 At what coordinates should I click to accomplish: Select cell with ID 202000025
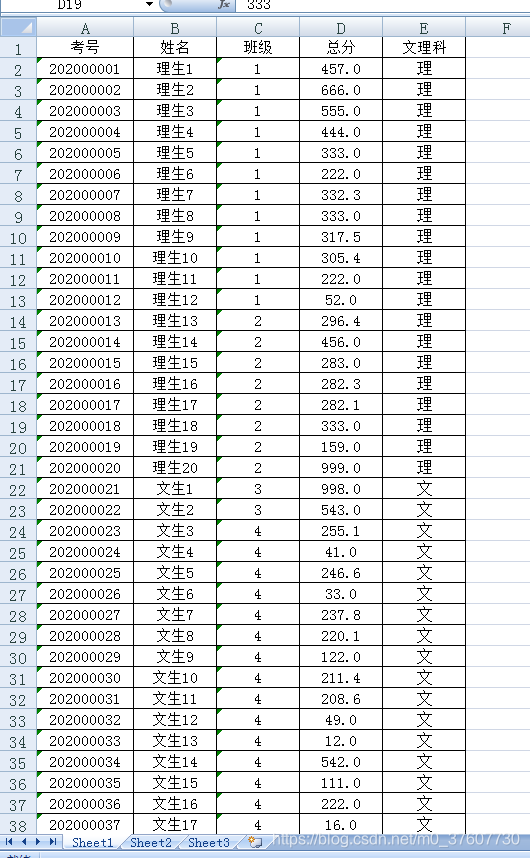[x=85, y=573]
